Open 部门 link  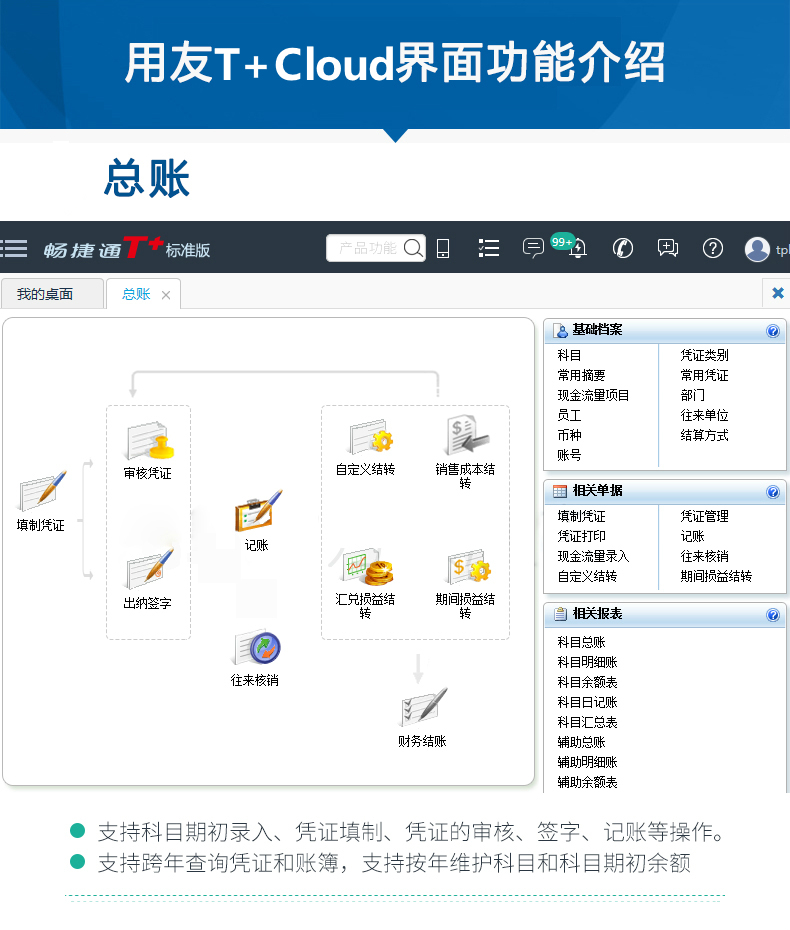(x=692, y=395)
